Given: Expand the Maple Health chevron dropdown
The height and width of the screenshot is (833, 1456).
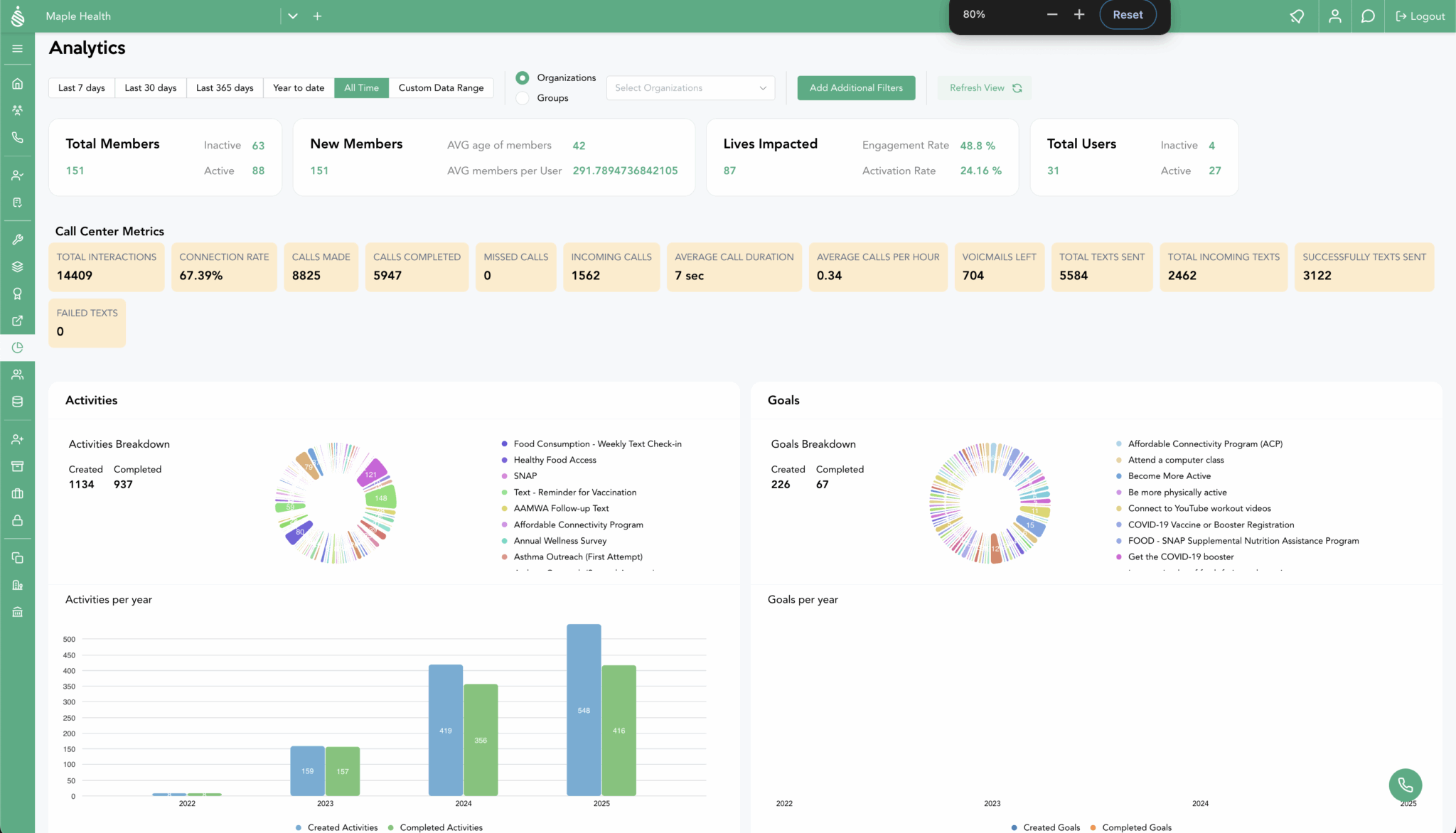Looking at the screenshot, I should [x=292, y=16].
